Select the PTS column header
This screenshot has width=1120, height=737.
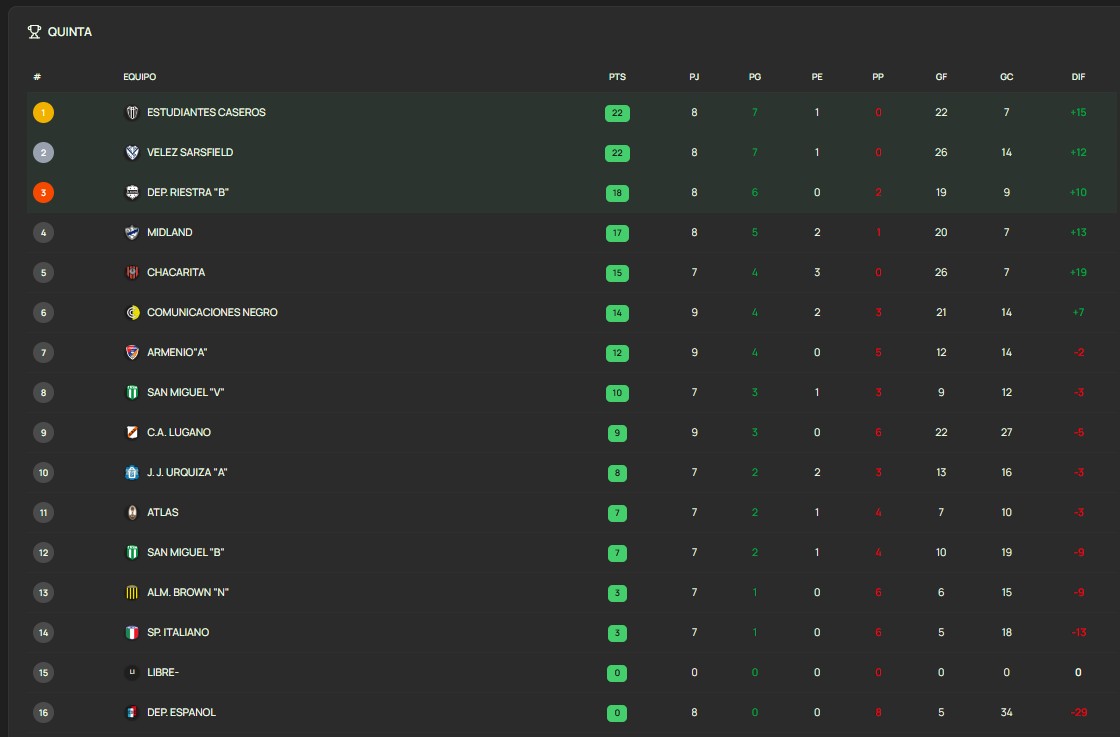[617, 76]
